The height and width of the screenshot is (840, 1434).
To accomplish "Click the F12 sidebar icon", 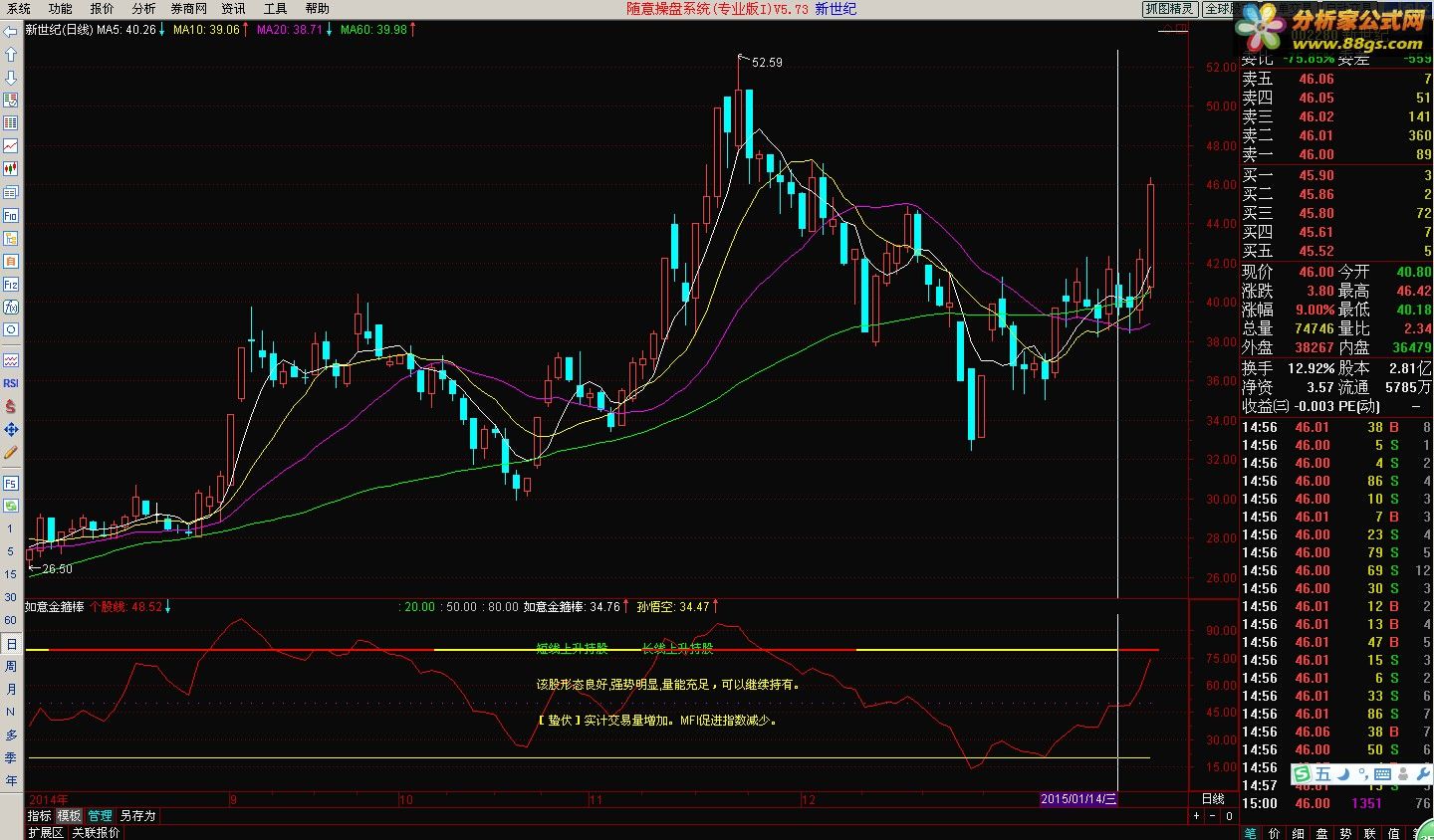I will click(11, 284).
